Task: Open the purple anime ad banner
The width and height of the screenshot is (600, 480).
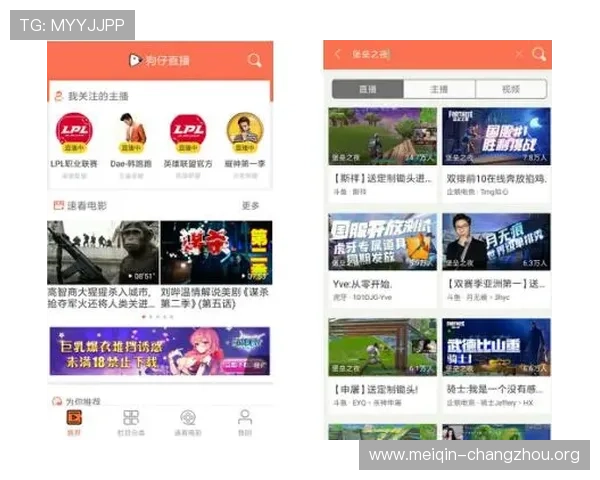Action: click(x=160, y=351)
